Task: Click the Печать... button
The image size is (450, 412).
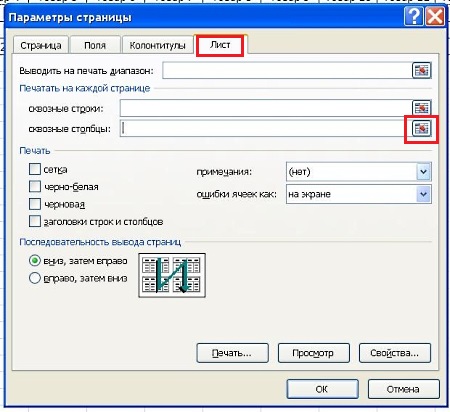Action: (232, 353)
